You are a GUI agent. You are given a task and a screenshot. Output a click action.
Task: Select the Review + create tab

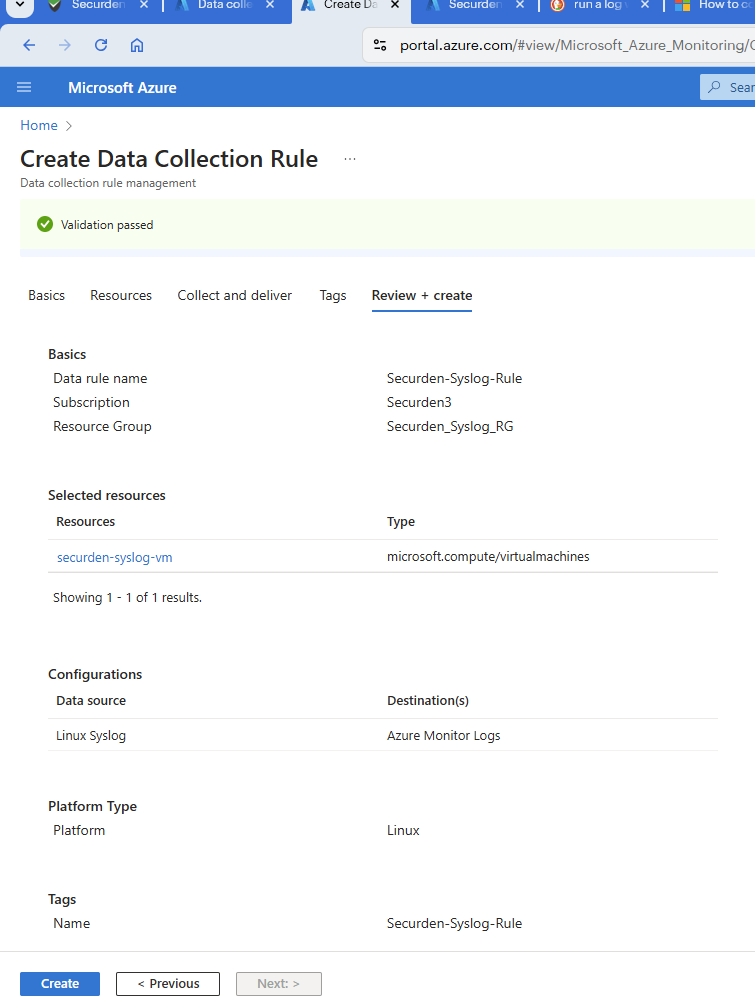(x=422, y=295)
